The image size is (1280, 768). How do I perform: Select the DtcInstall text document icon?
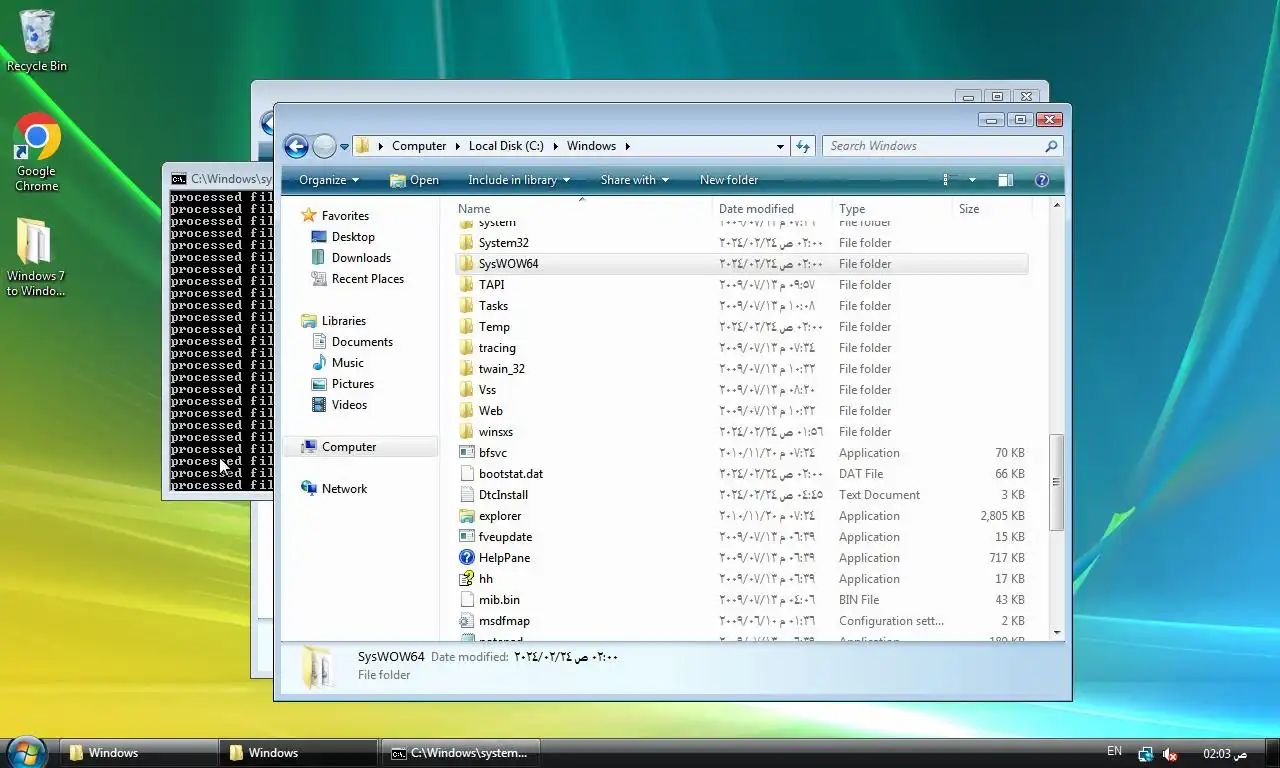point(466,495)
